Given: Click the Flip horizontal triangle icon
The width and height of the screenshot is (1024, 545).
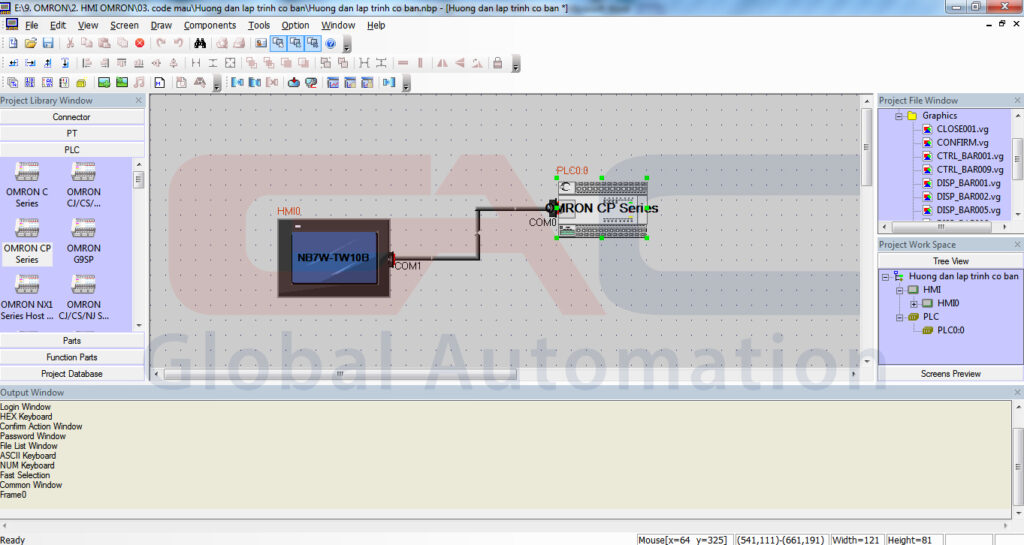Looking at the screenshot, I should point(442,63).
